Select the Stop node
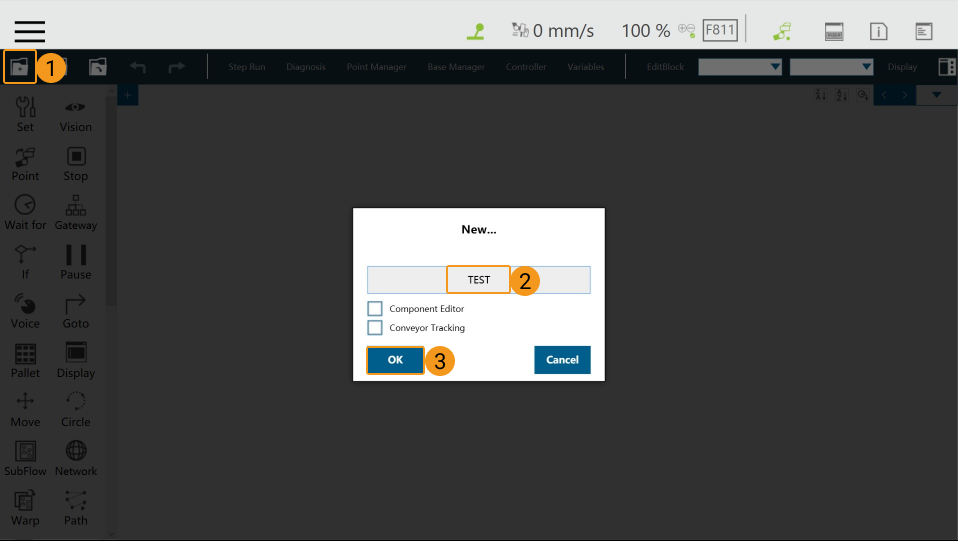 click(x=76, y=164)
